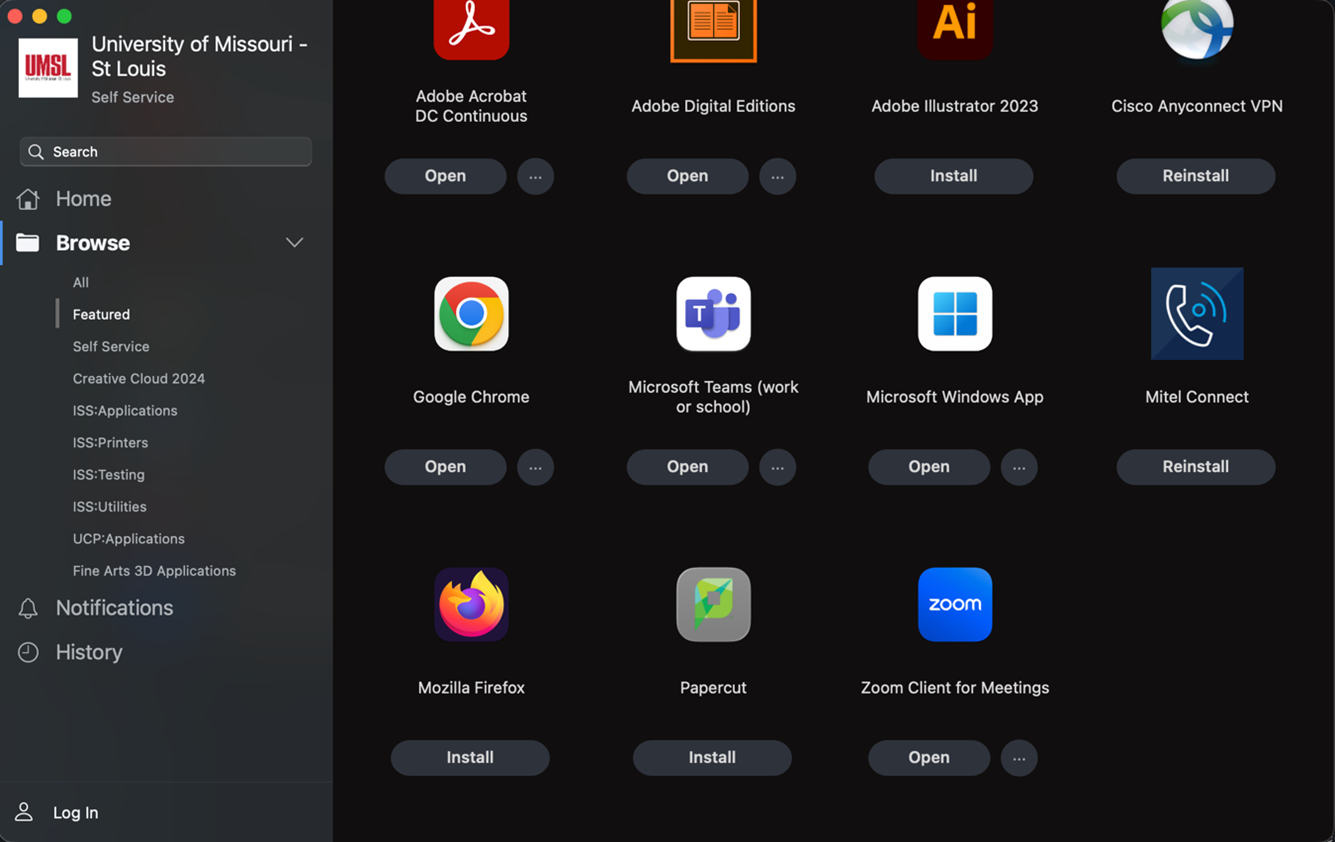1335x842 pixels.
Task: Open more options for Adobe Acrobat
Action: [535, 176]
